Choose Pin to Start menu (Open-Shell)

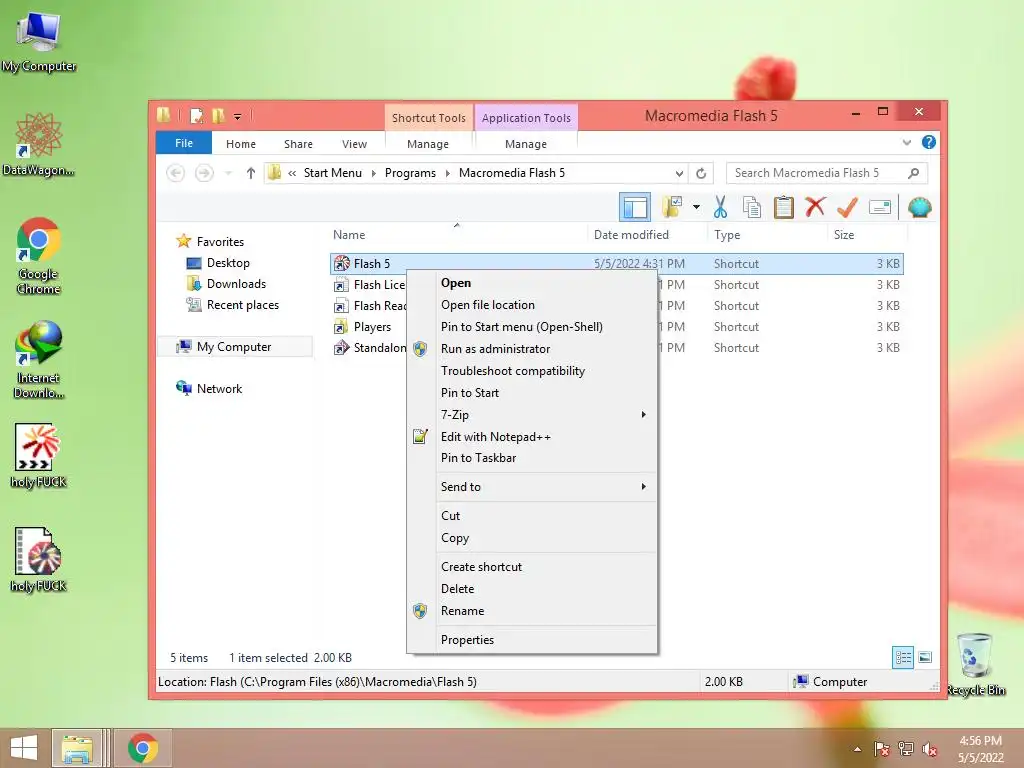(532, 327)
